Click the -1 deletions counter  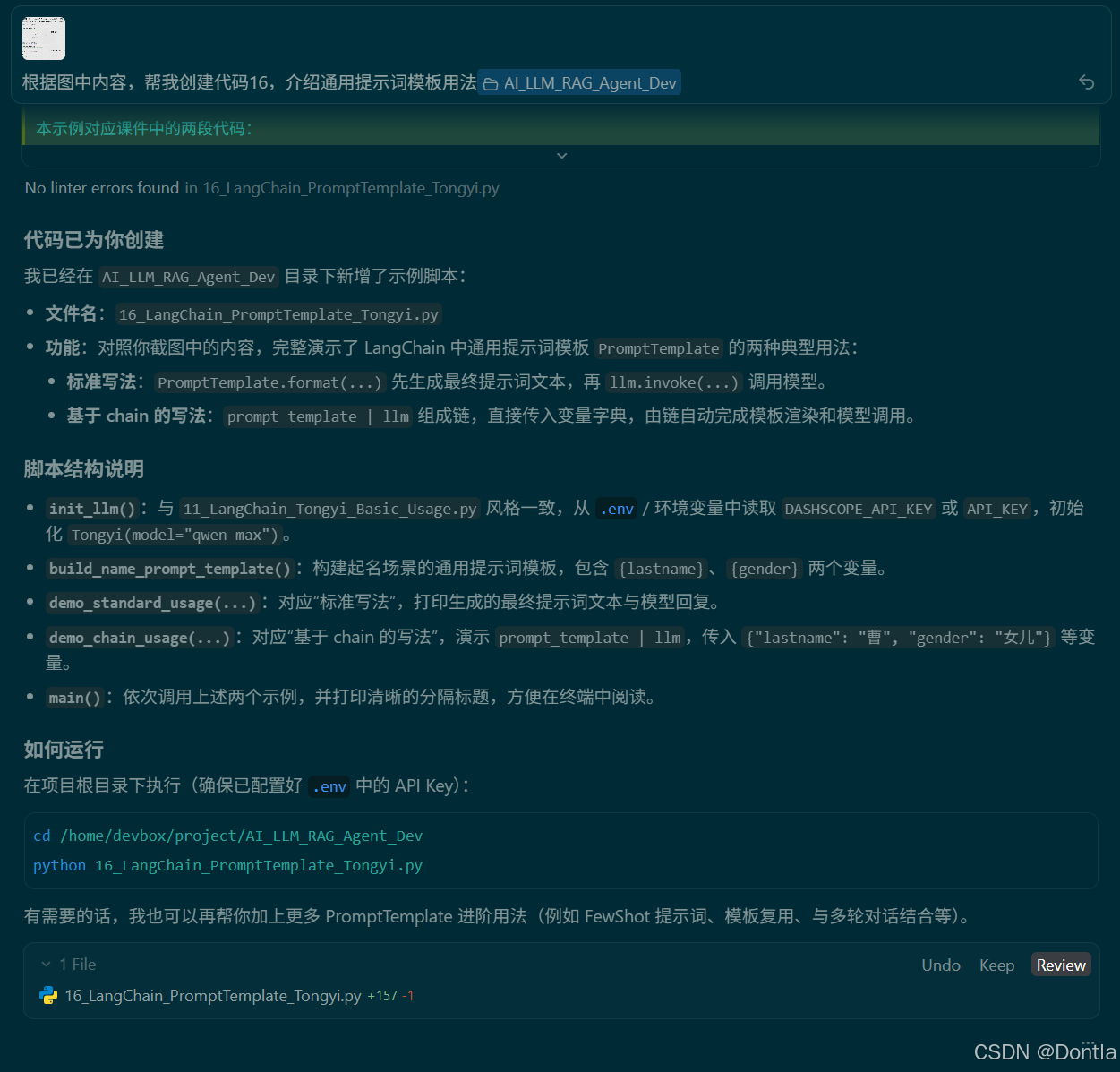point(407,995)
